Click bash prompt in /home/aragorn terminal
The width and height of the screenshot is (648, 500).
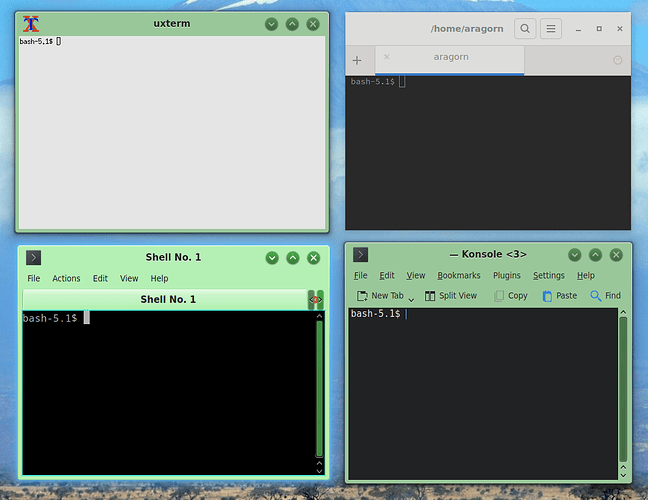[x=372, y=82]
